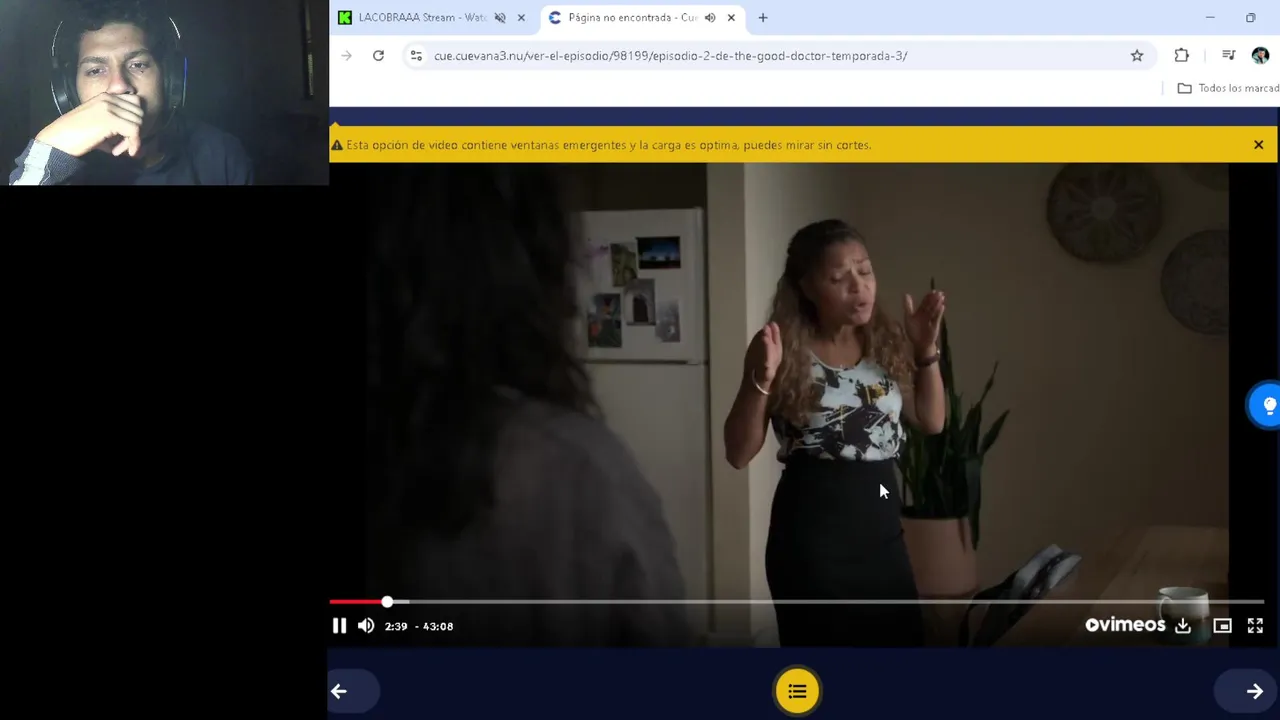The height and width of the screenshot is (720, 1280).
Task: Unmute the LACOBRAAA Stream tab
Action: tap(500, 18)
